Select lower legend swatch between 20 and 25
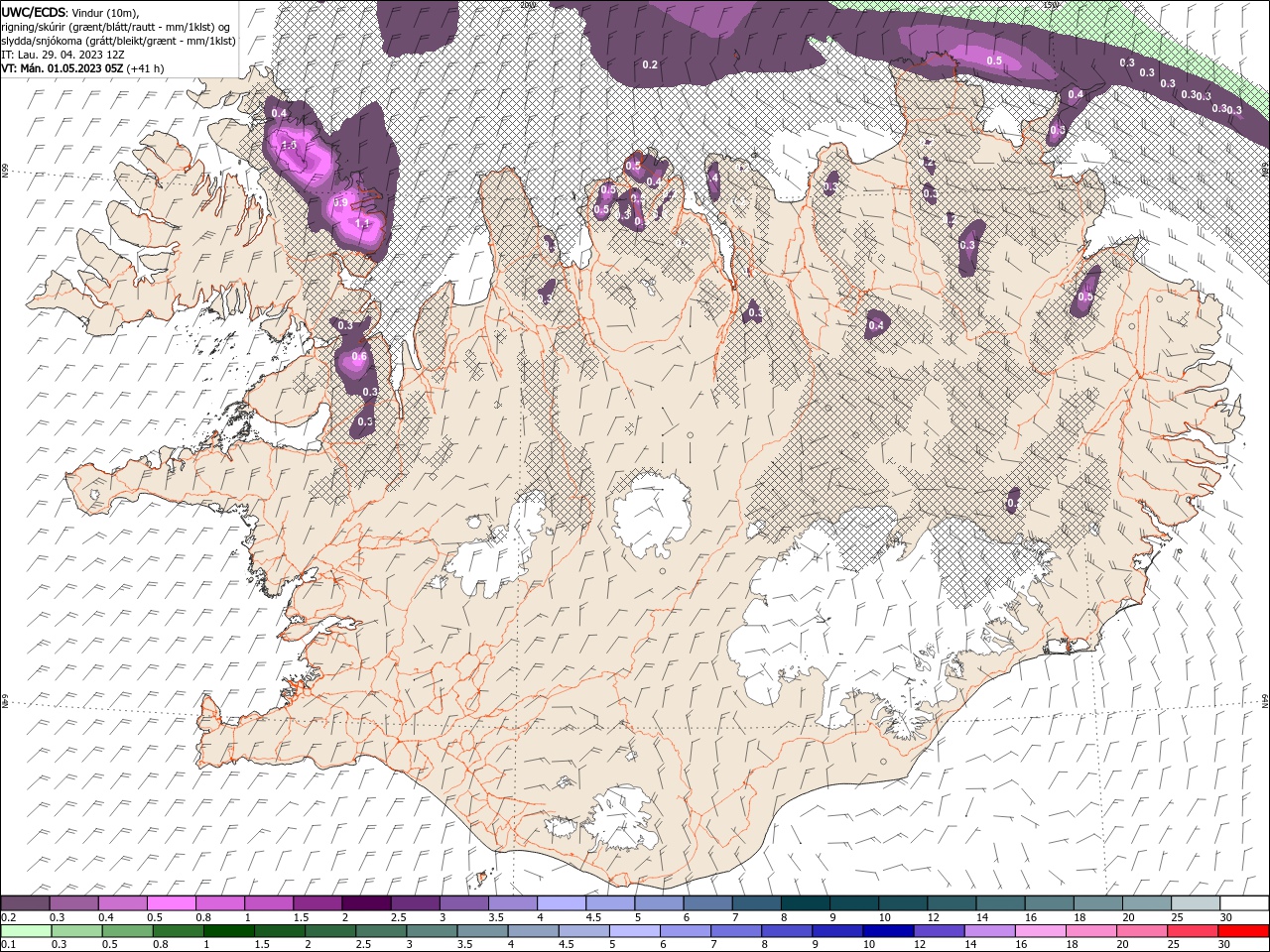 [1141, 930]
